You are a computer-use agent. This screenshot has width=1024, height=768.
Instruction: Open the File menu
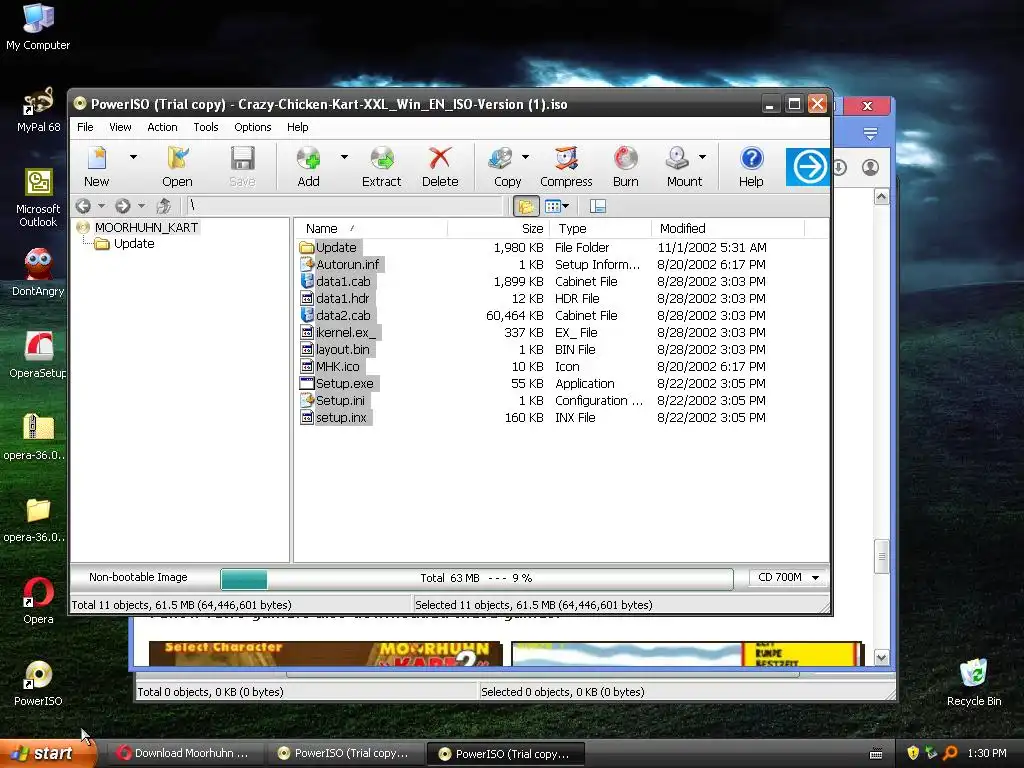85,127
